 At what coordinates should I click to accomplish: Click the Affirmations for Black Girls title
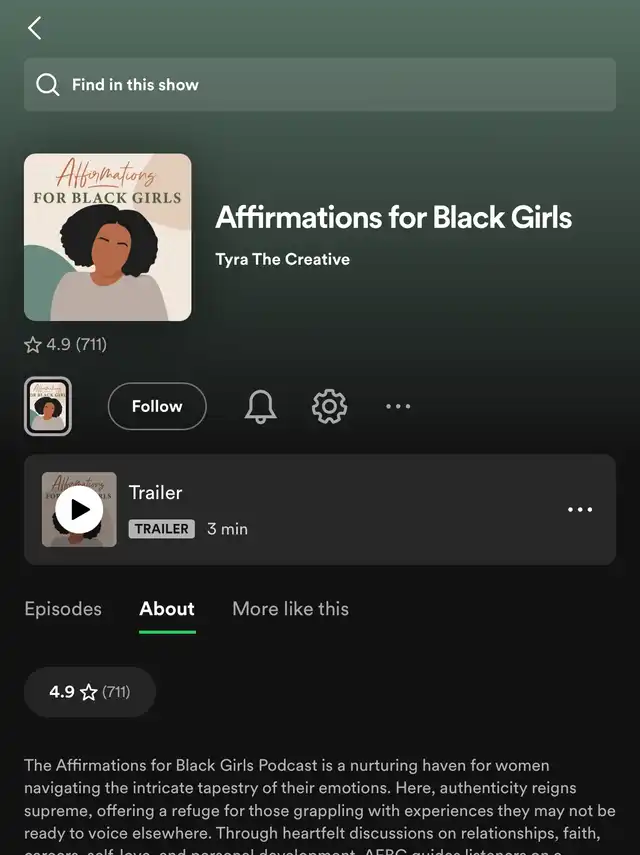394,218
